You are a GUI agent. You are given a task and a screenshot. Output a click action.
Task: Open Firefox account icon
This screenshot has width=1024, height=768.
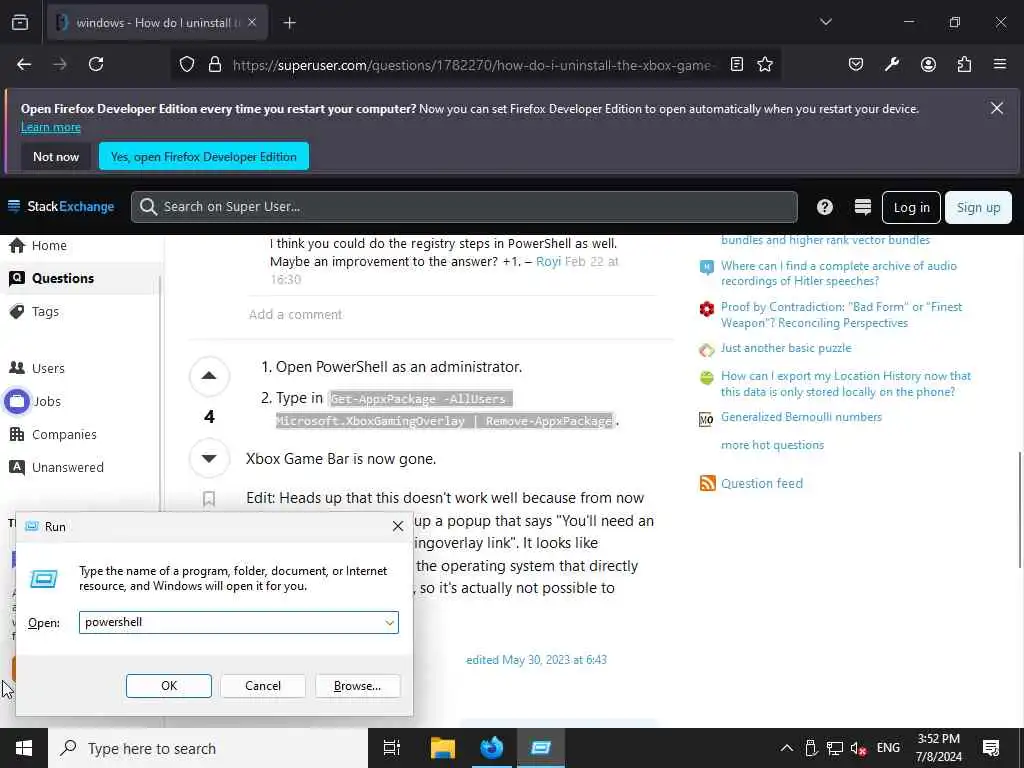click(x=928, y=64)
